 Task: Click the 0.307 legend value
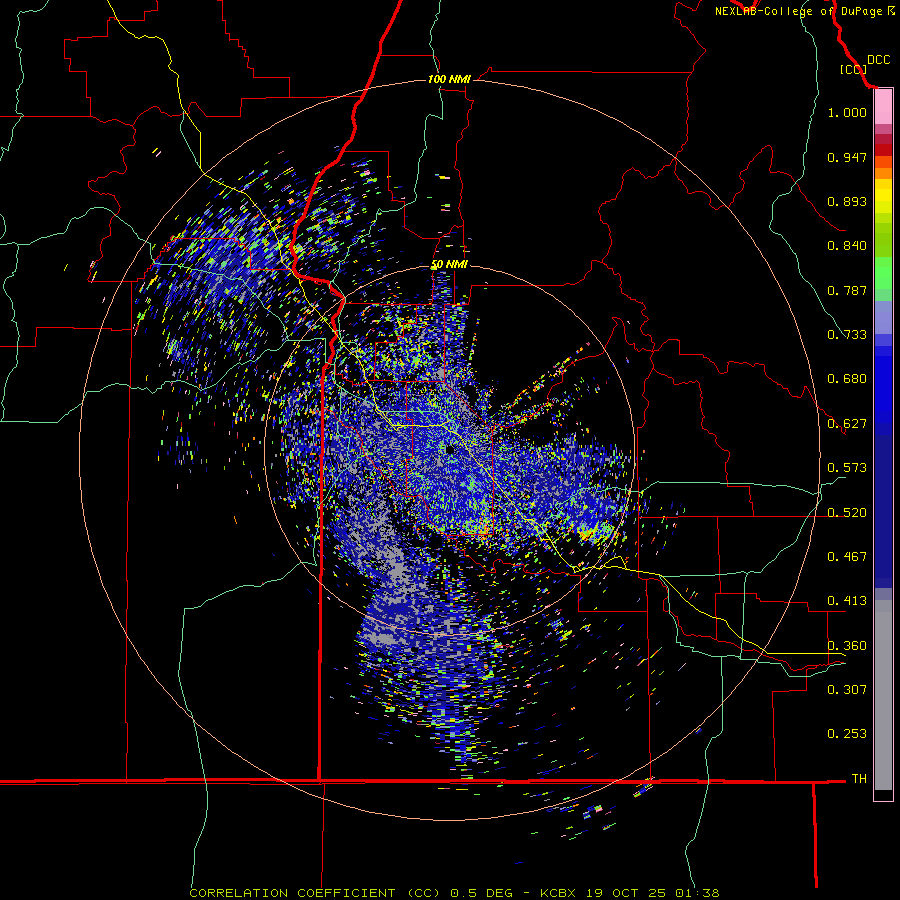pyautogui.click(x=847, y=690)
